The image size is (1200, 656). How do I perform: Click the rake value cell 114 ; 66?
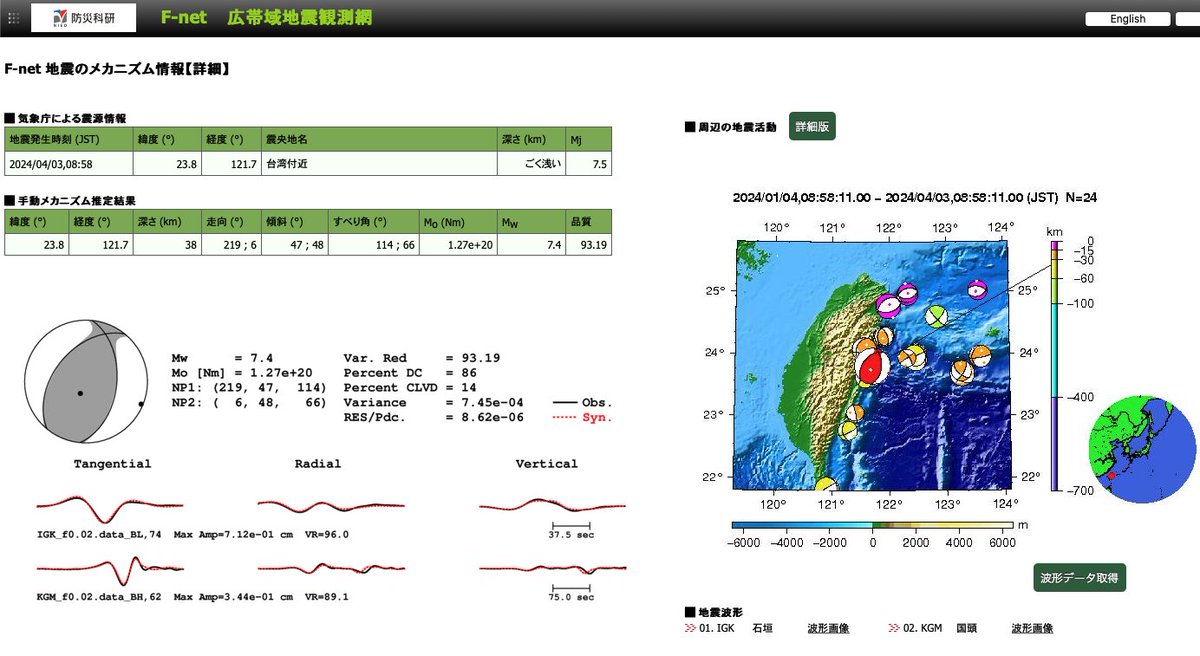374,244
